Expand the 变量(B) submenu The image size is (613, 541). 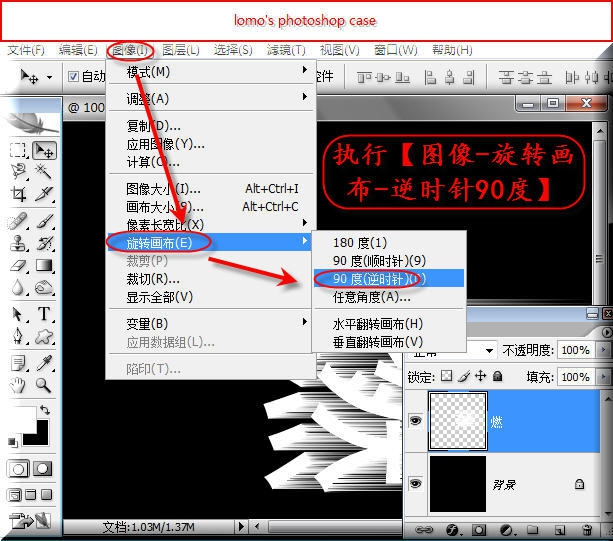pos(211,323)
